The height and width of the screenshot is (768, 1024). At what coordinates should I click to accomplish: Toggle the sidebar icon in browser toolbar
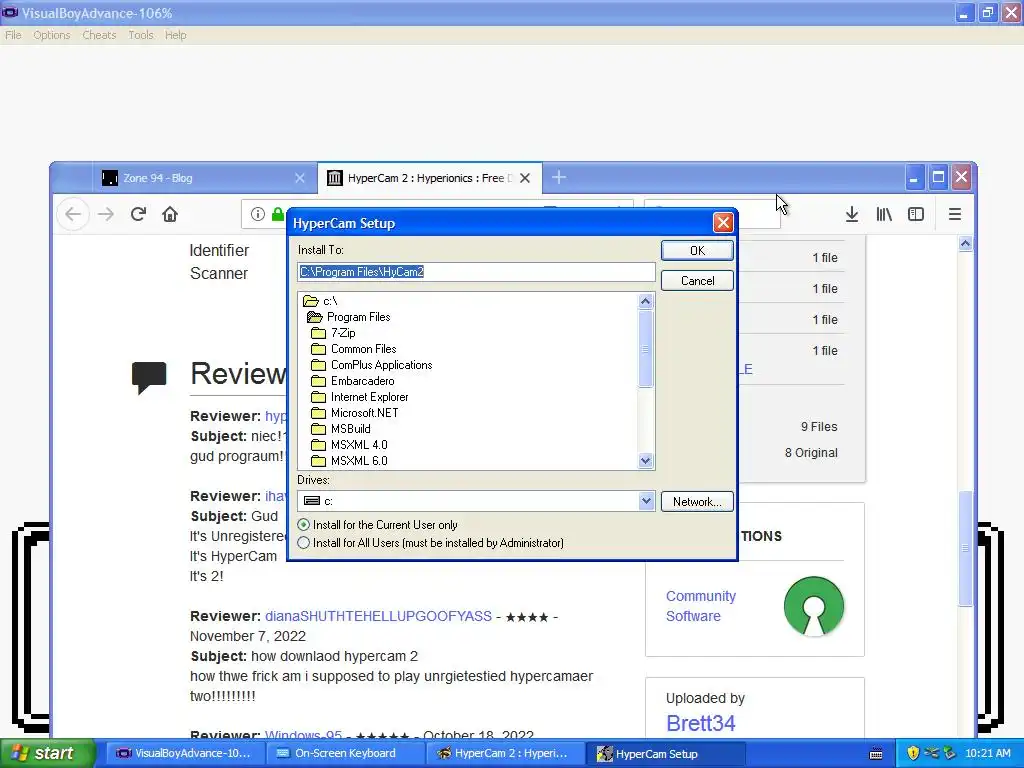[916, 214]
